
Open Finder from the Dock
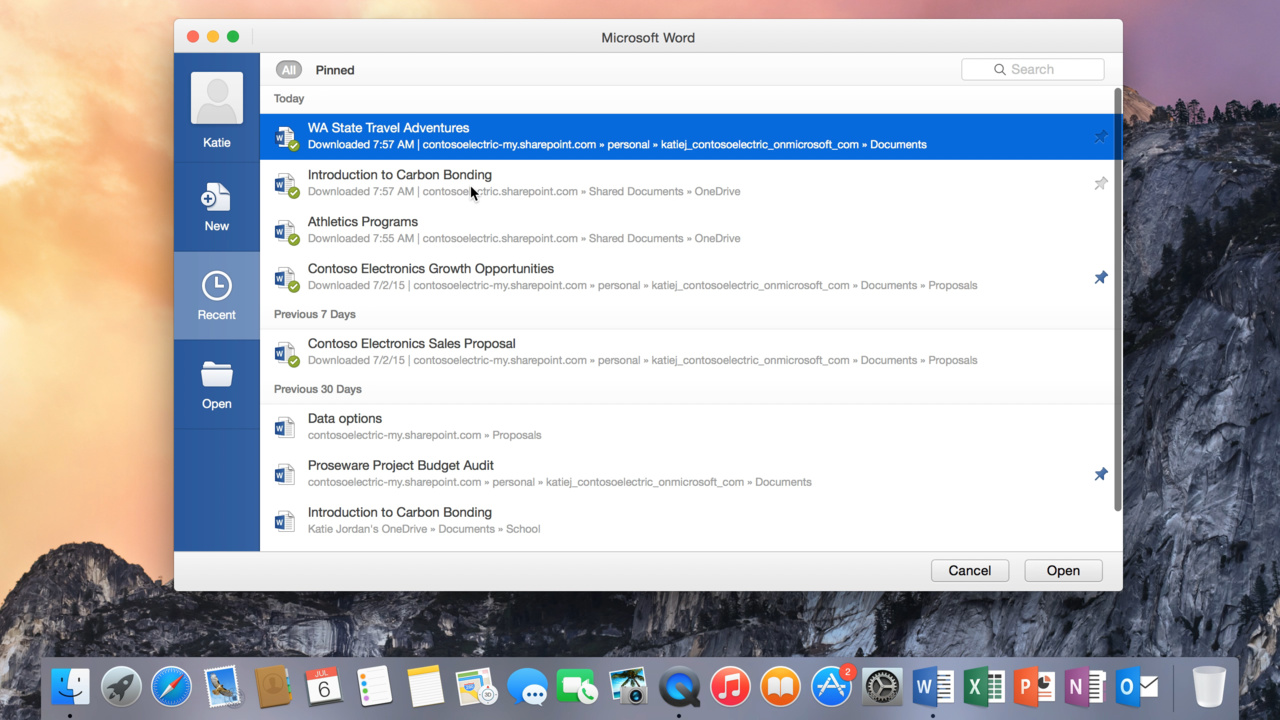click(x=71, y=687)
